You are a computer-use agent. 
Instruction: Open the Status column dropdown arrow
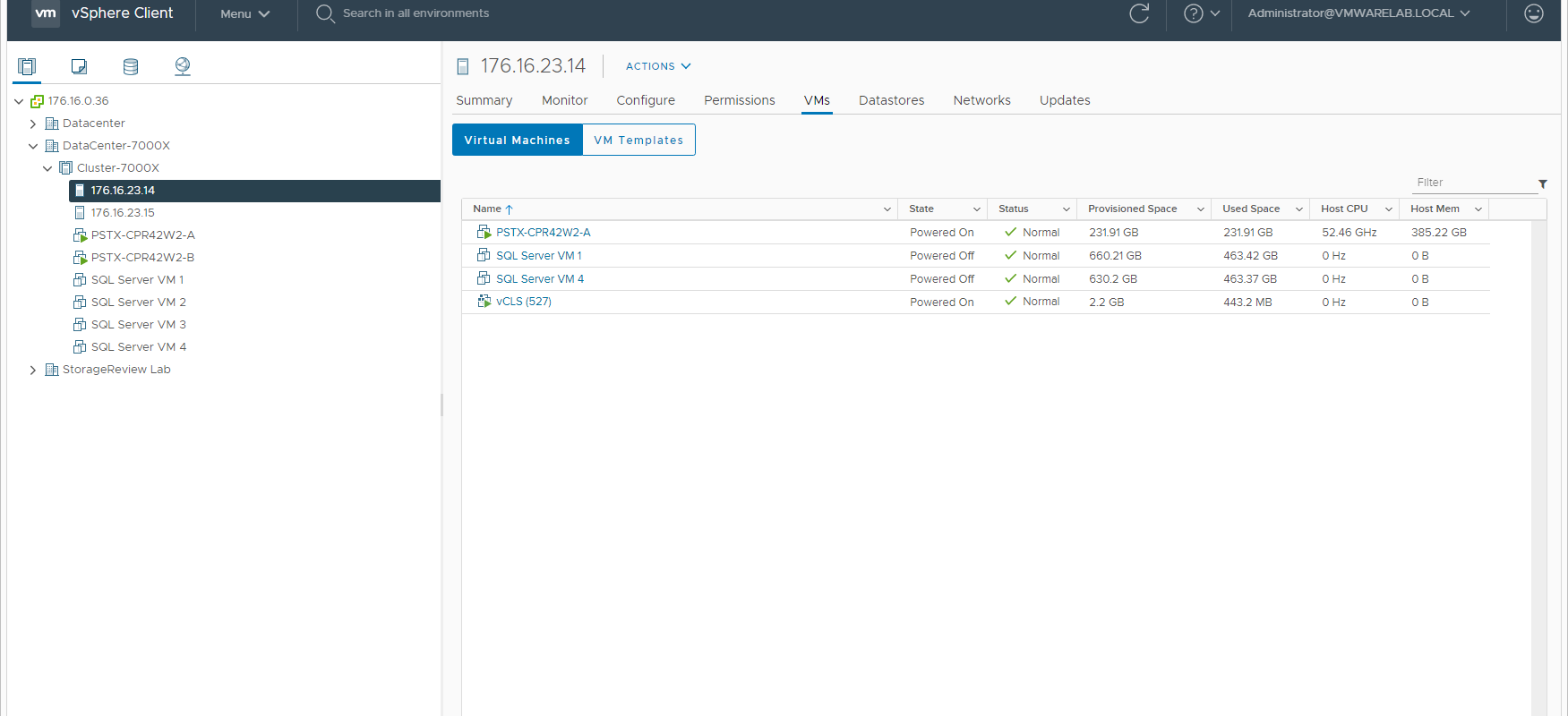tap(1067, 209)
